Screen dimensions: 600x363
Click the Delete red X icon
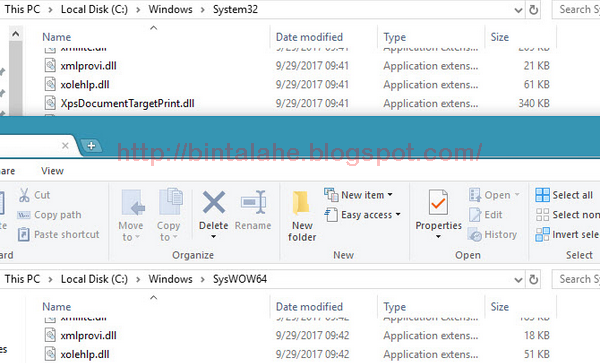click(x=214, y=202)
